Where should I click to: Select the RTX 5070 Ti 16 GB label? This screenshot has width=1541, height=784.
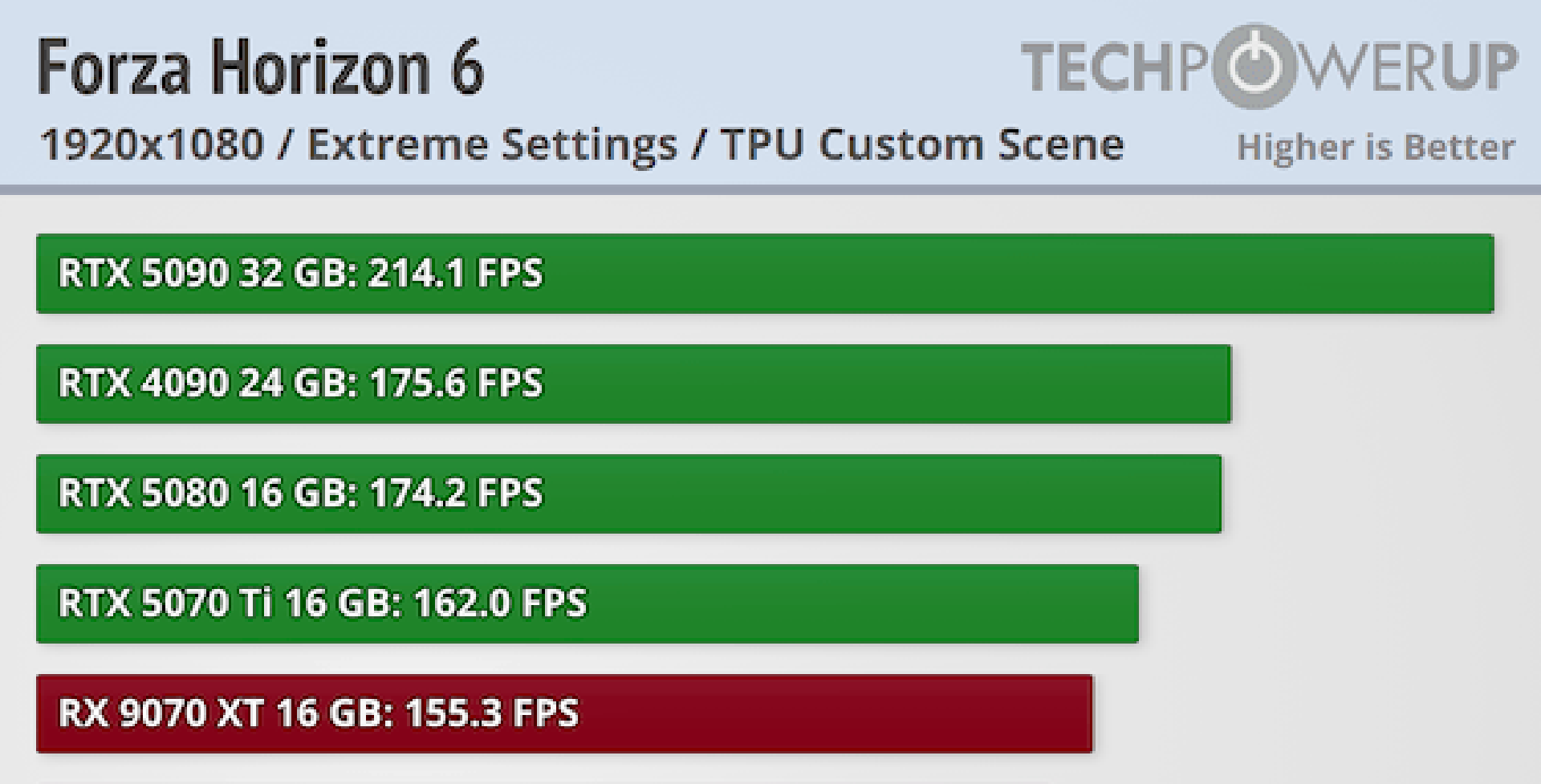pos(230,603)
